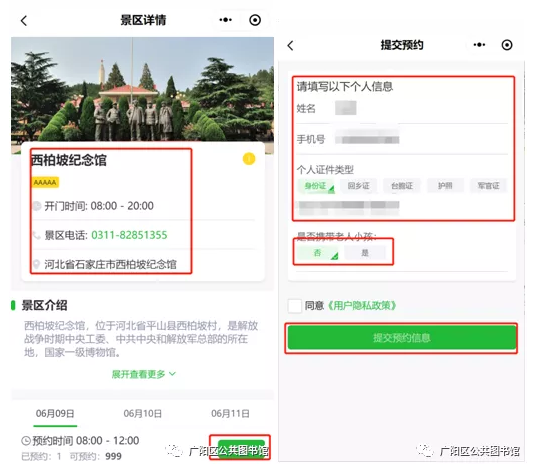Screen dimensions: 534x470
Task: Tap the 景区介绍 section heading
Action: [x=44, y=305]
